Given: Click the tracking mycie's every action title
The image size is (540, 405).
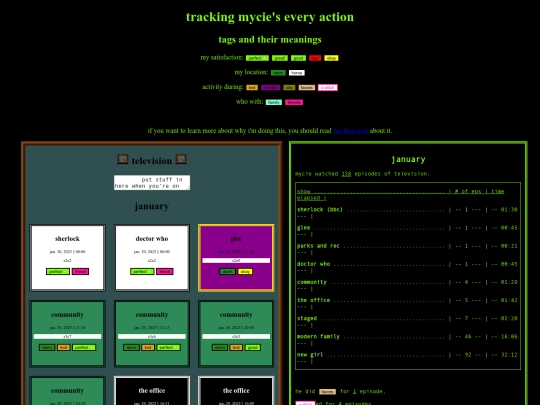Looking at the screenshot, I should click(270, 17).
